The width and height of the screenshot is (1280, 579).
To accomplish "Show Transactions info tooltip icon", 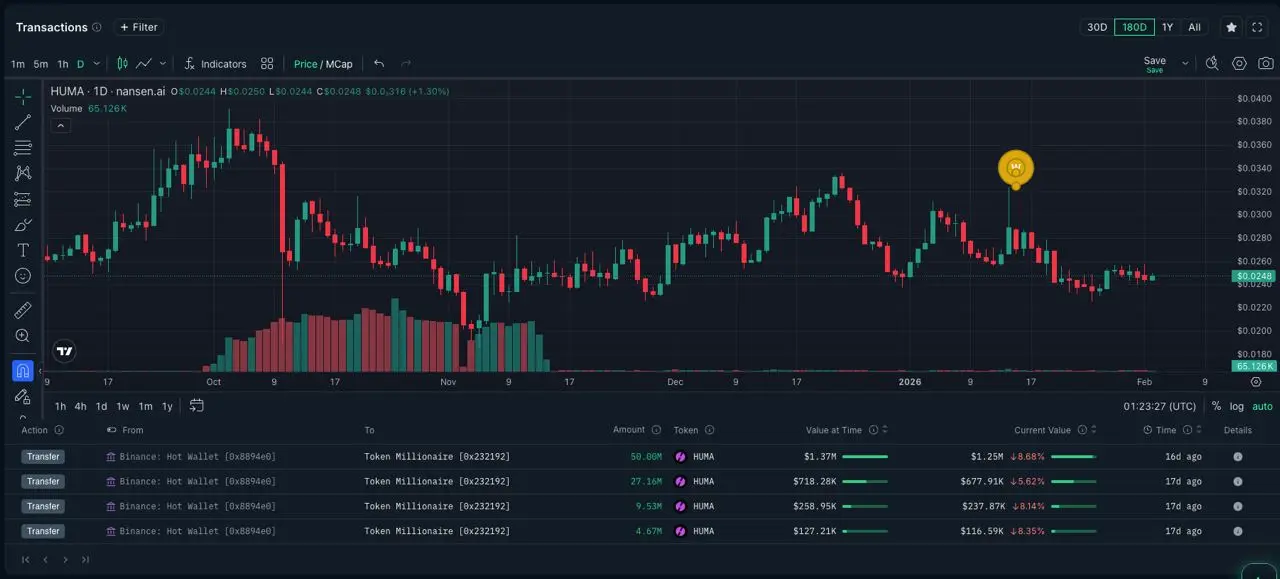I will (x=96, y=27).
